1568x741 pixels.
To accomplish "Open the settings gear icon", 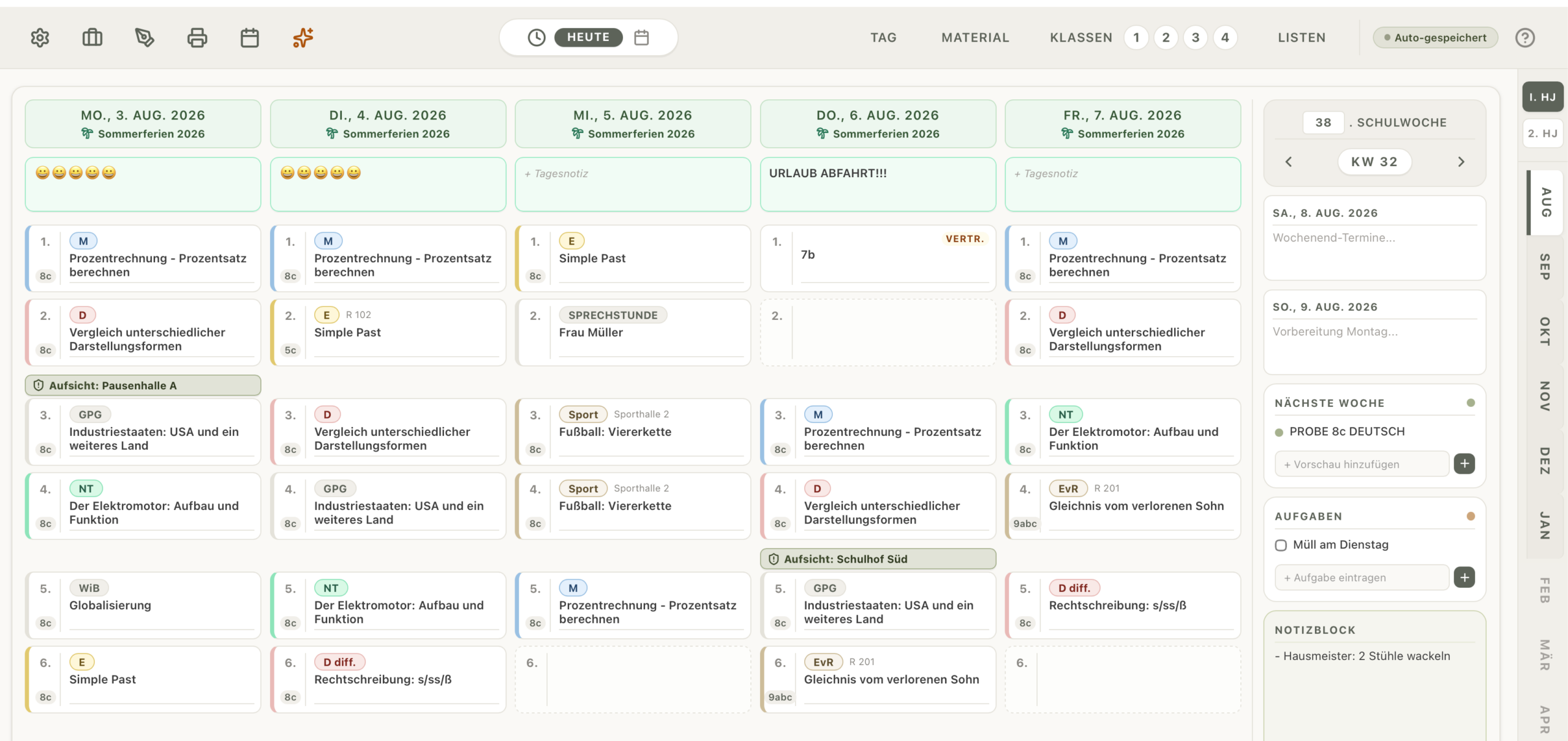I will coord(40,37).
